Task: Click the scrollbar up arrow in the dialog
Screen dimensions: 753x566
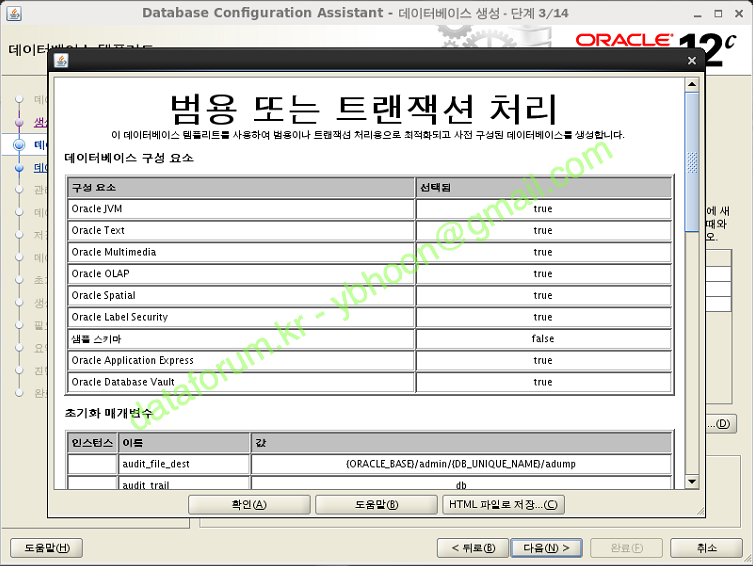Action: 692,86
